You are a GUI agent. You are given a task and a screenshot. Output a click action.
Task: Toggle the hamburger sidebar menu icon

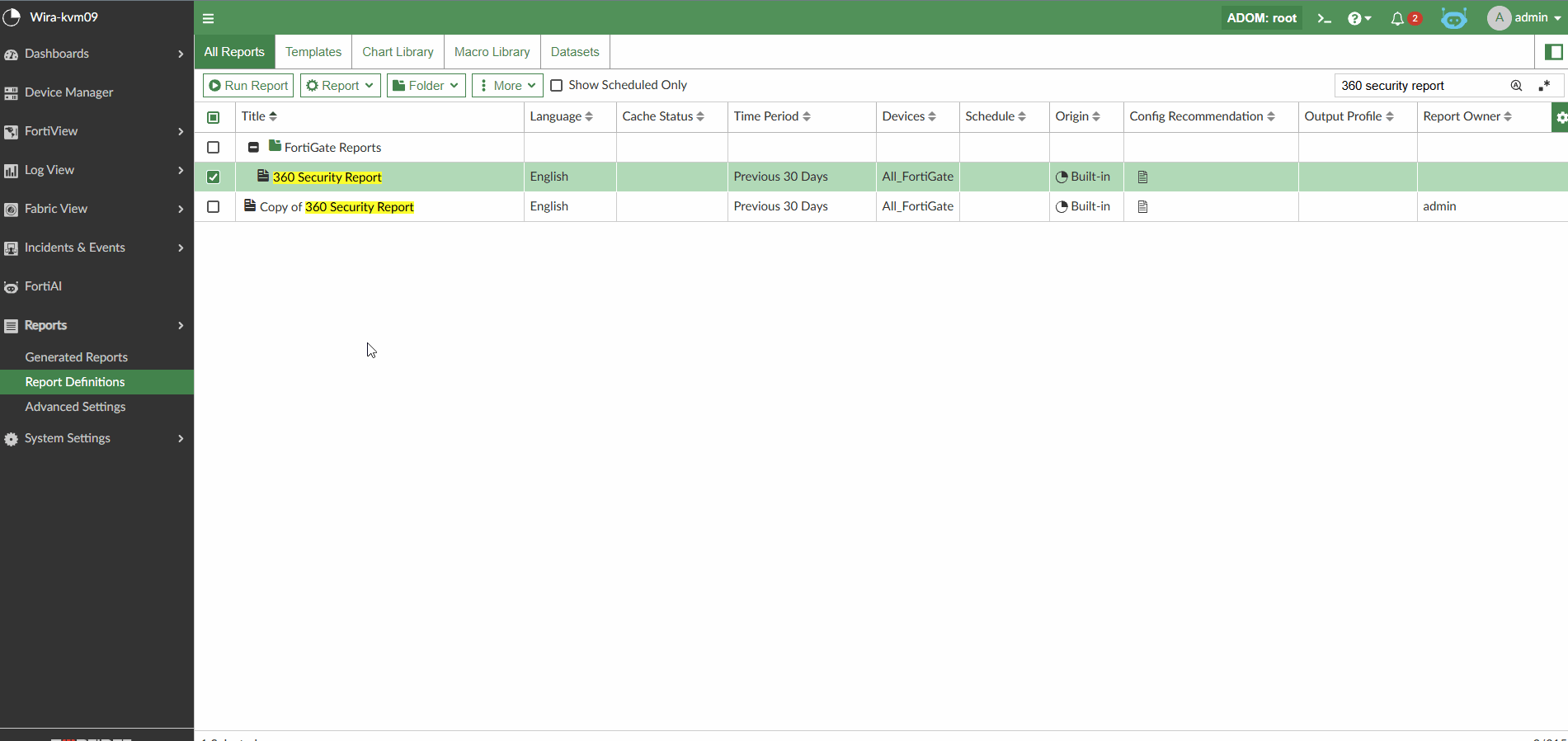point(208,18)
